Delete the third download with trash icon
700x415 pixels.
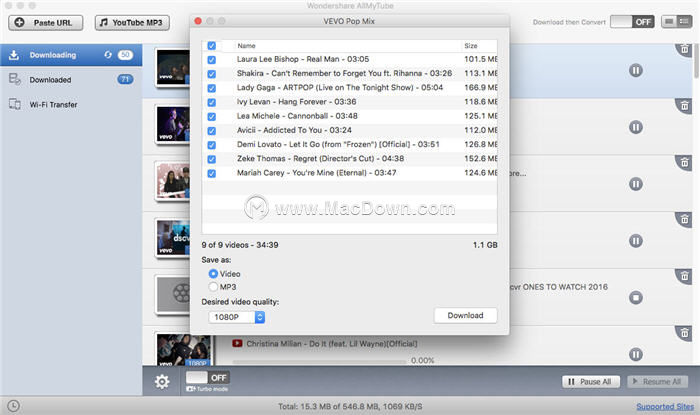(x=684, y=162)
